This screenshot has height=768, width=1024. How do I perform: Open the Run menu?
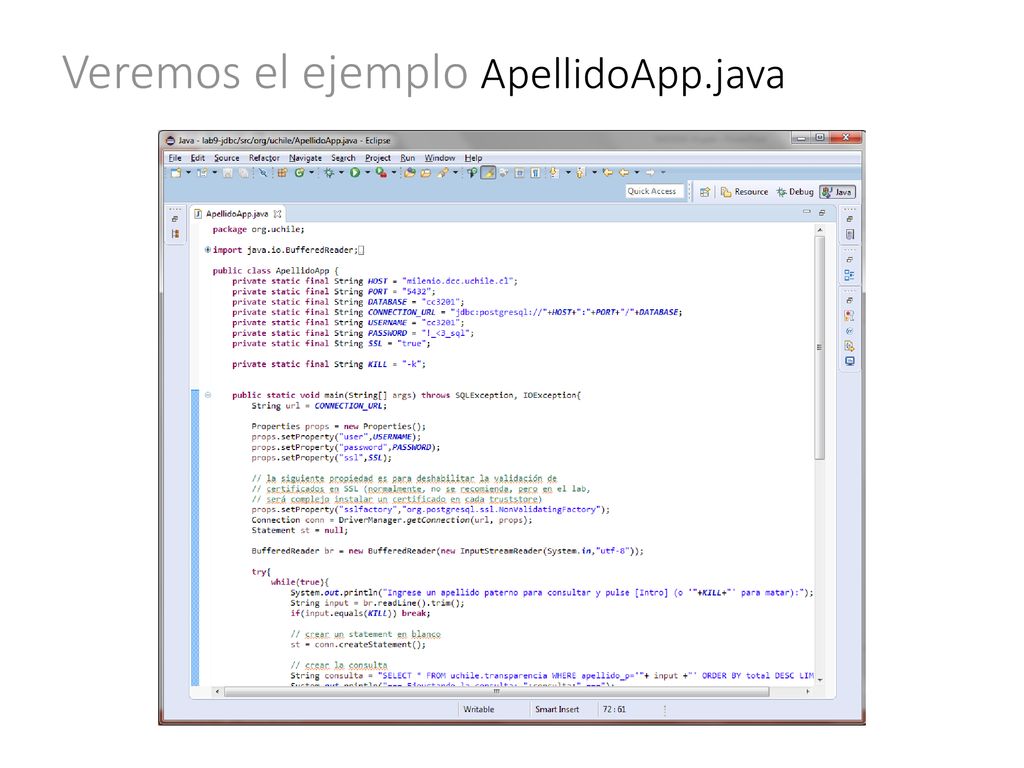(x=408, y=158)
